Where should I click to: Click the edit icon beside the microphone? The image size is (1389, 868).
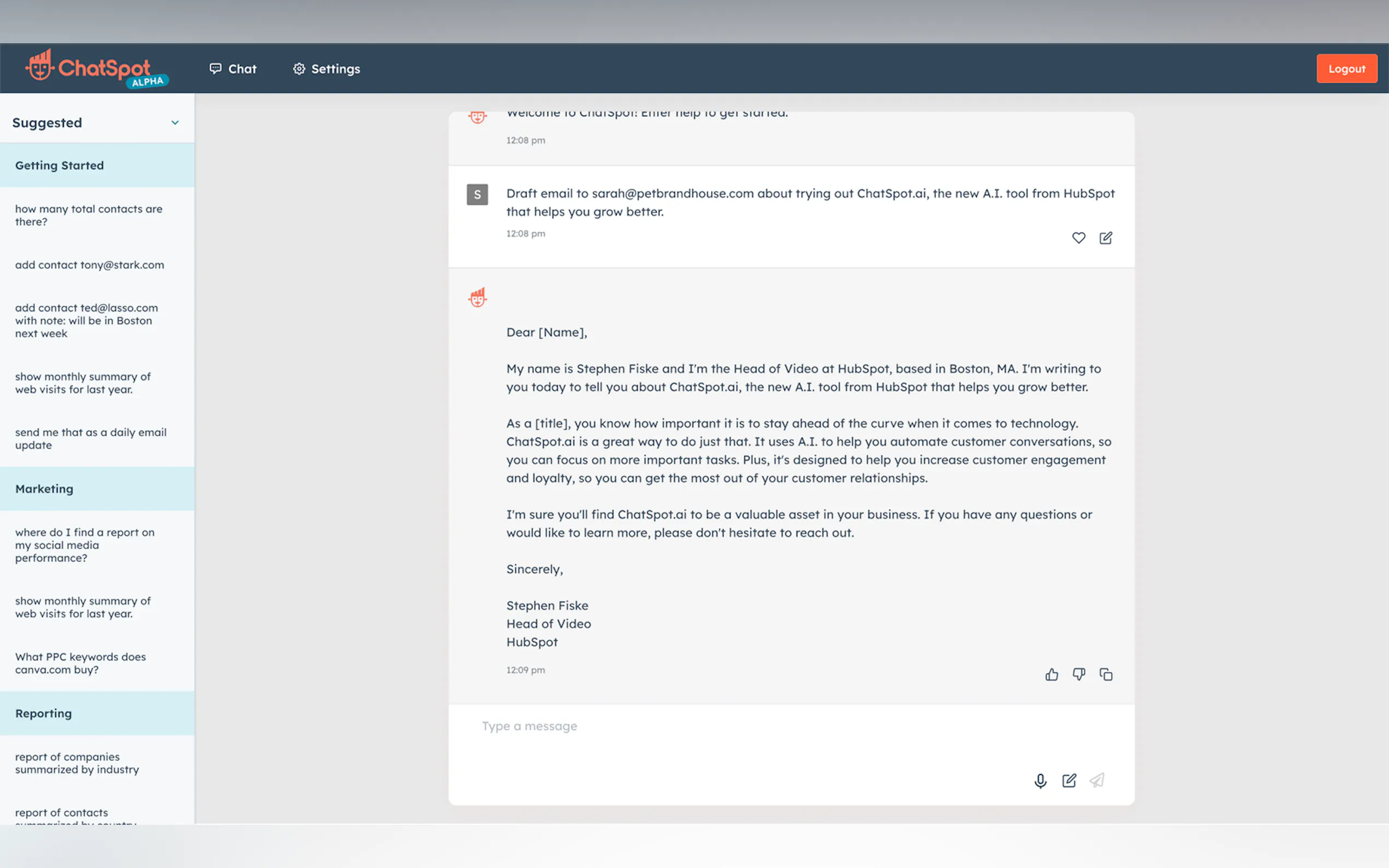(1069, 781)
